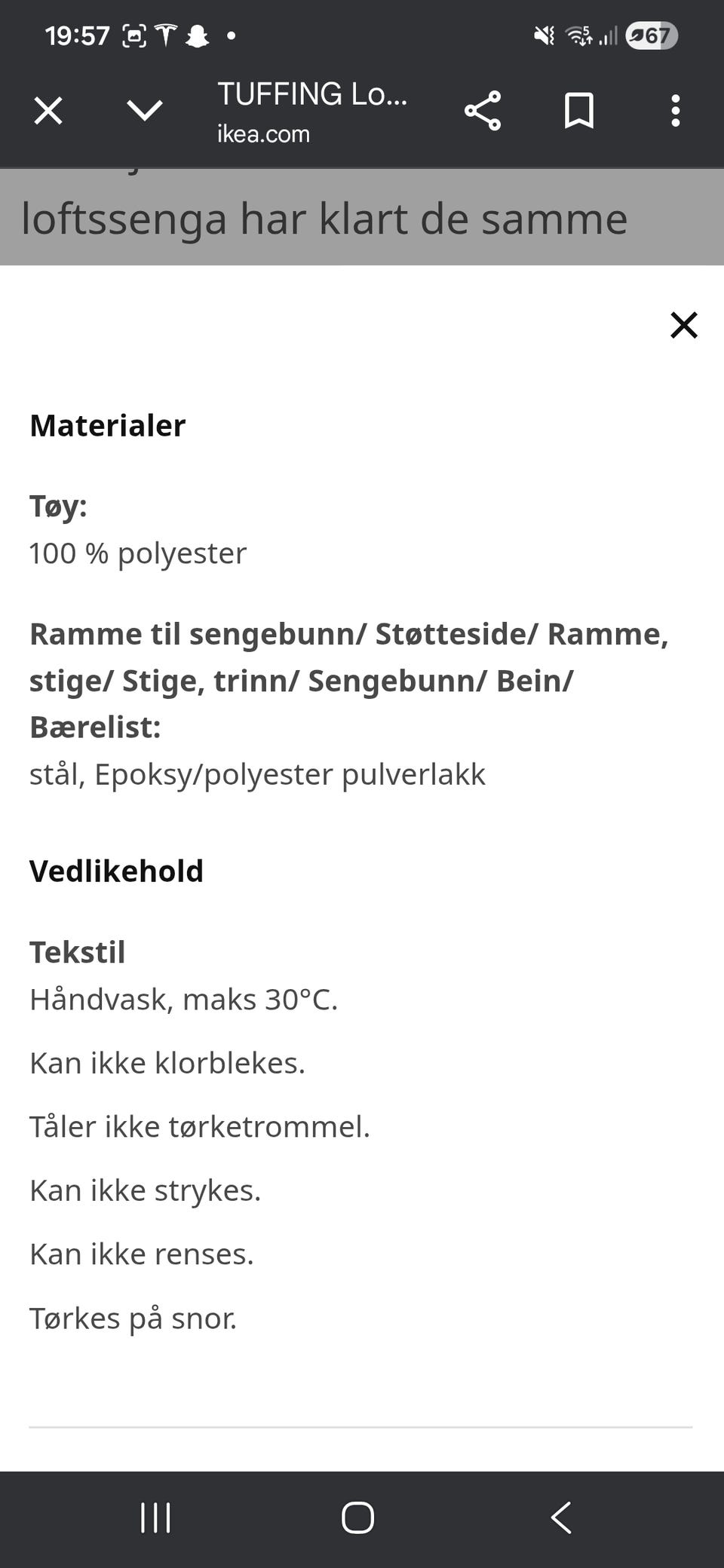Exit the browser view with the X
Viewport: 724px width, 1568px height.
[47, 111]
